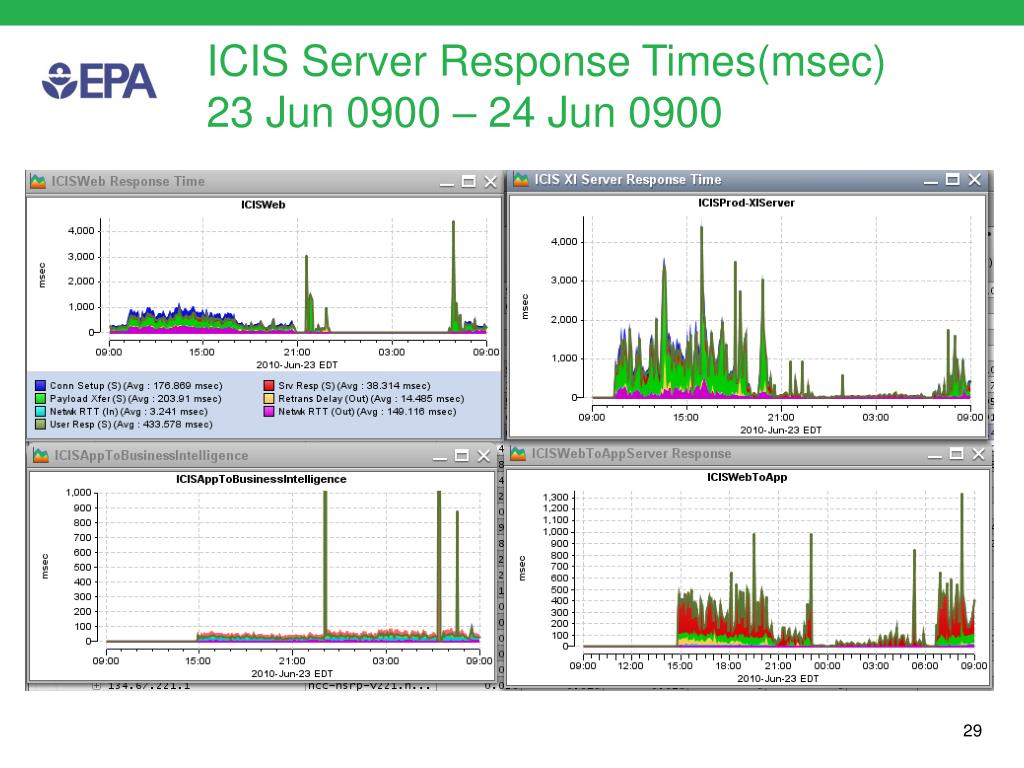This screenshot has height=768, width=1024.
Task: Click the green Payload Xfer legend swatch
Action: coord(40,398)
